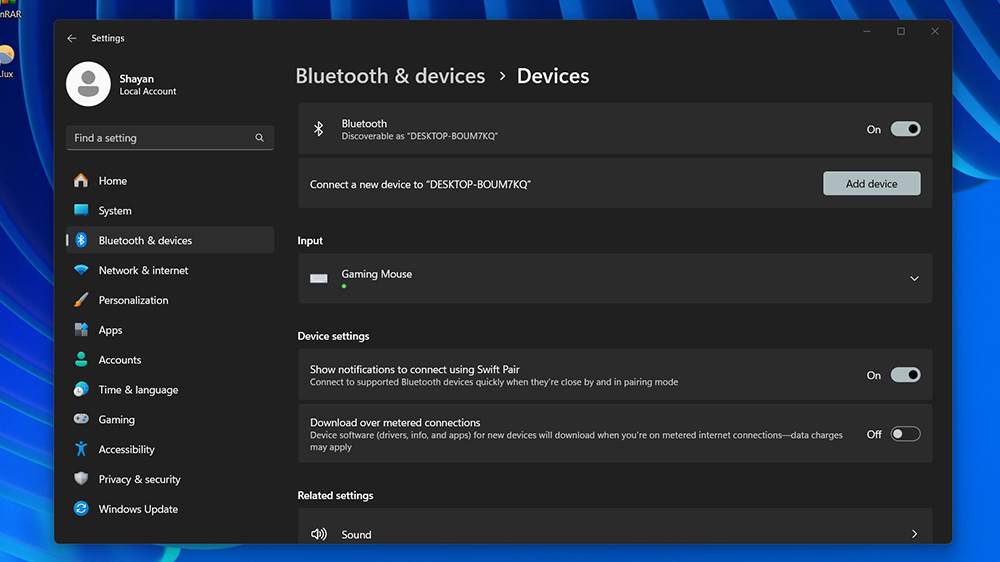Click the Gaming controller icon in sidebar
1000x562 pixels.
click(x=81, y=419)
